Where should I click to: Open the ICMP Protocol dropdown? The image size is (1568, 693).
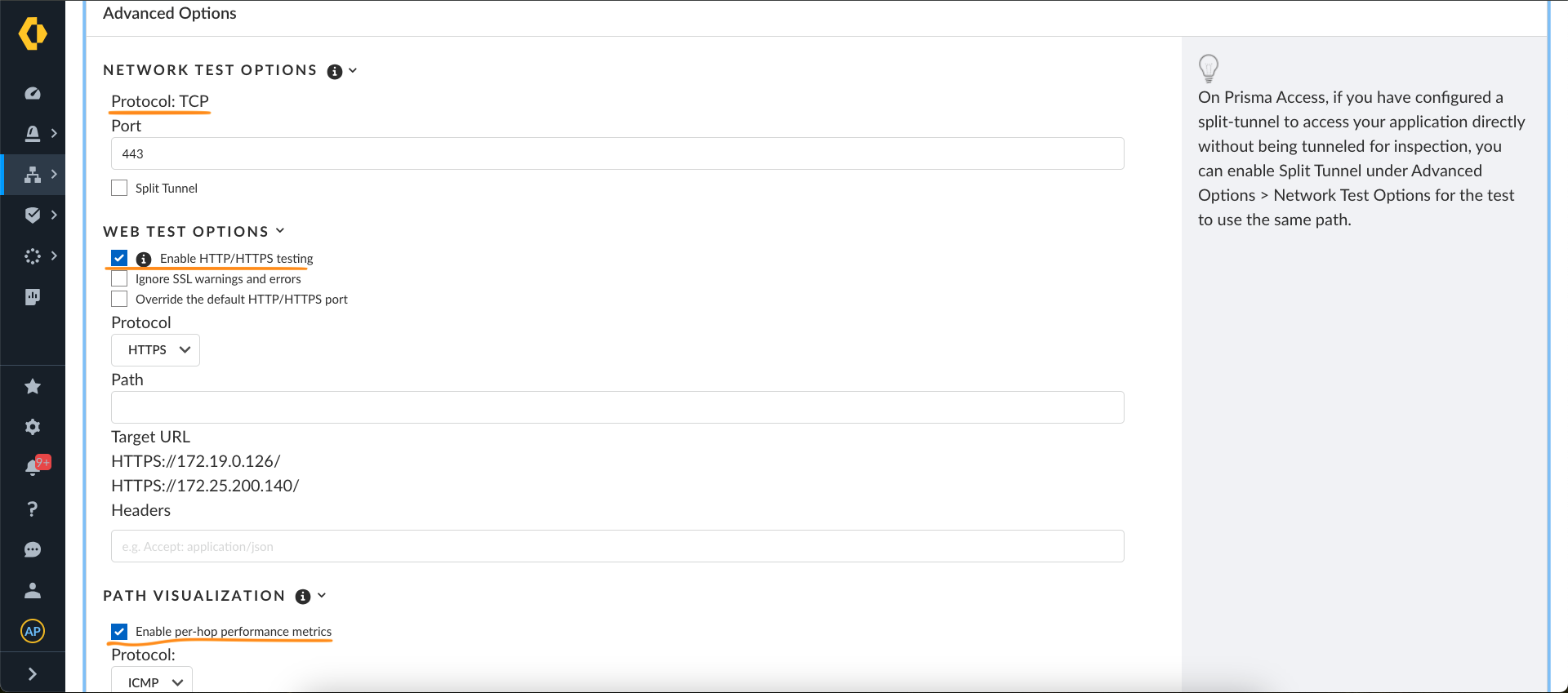(151, 681)
